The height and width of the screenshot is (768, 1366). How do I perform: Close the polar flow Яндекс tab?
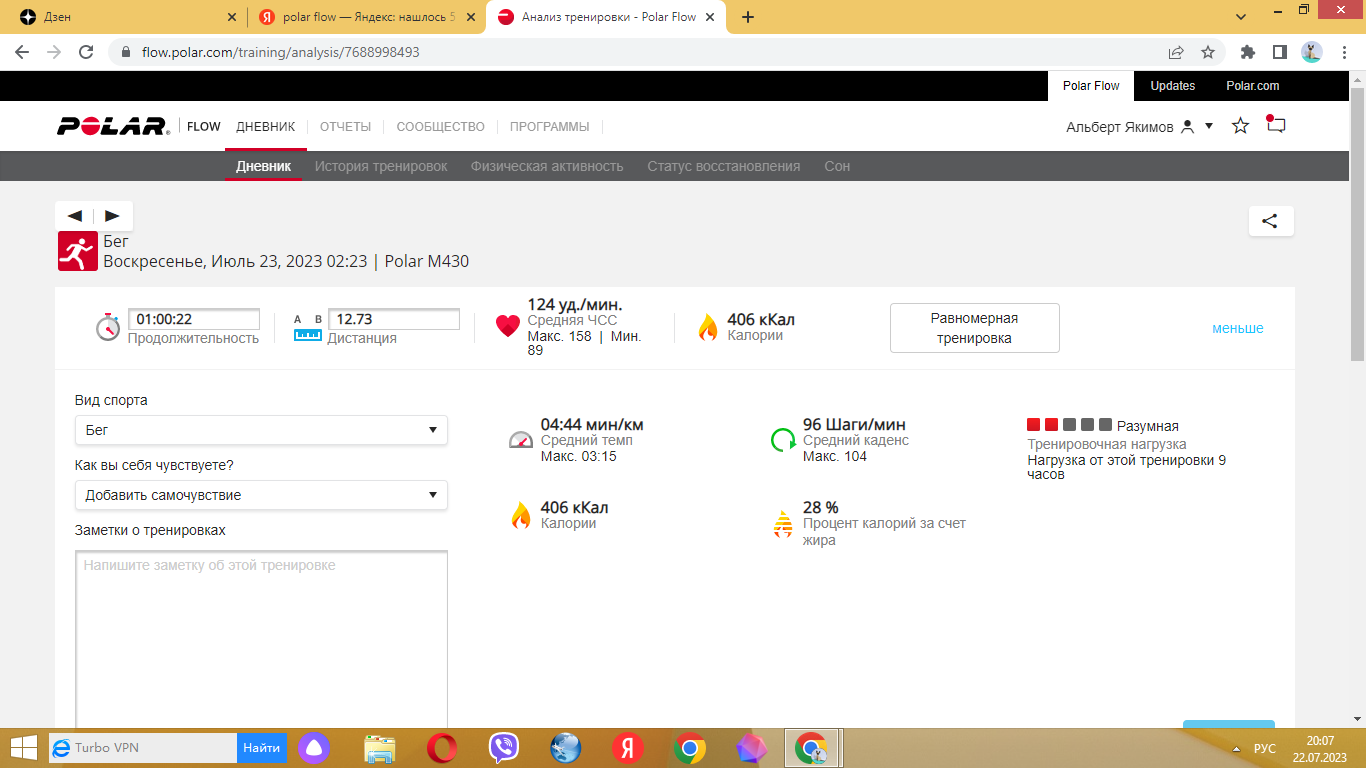(470, 17)
